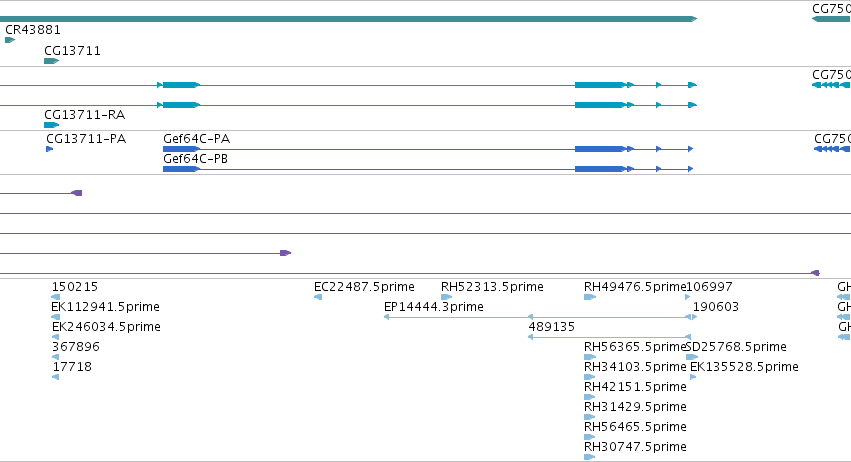Click the arrow glyph under EC22487.5prime
The image size is (851, 462).
(318, 297)
